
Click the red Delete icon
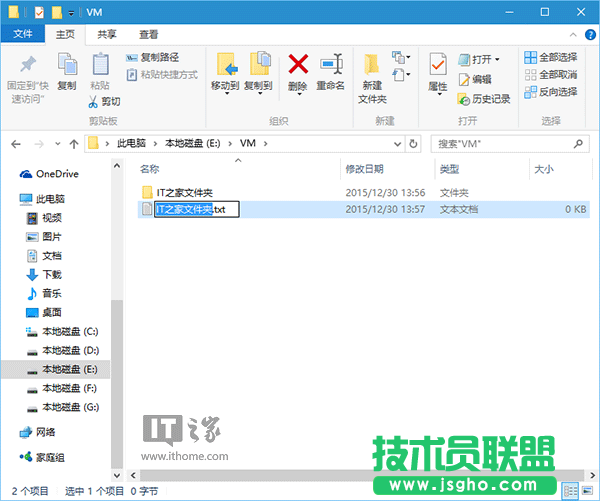pos(298,64)
